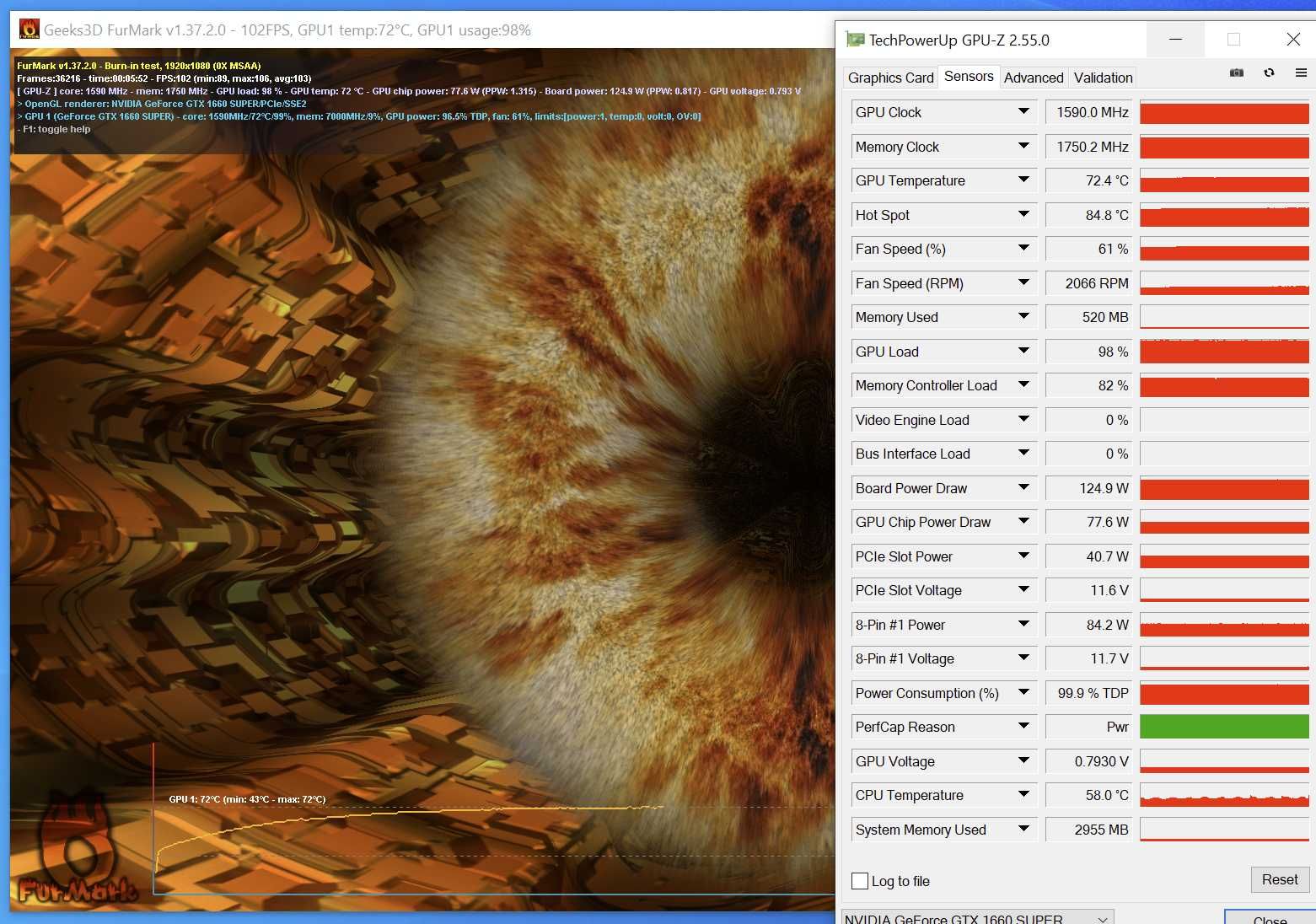Open the System Memory Used dropdown

tap(1023, 830)
